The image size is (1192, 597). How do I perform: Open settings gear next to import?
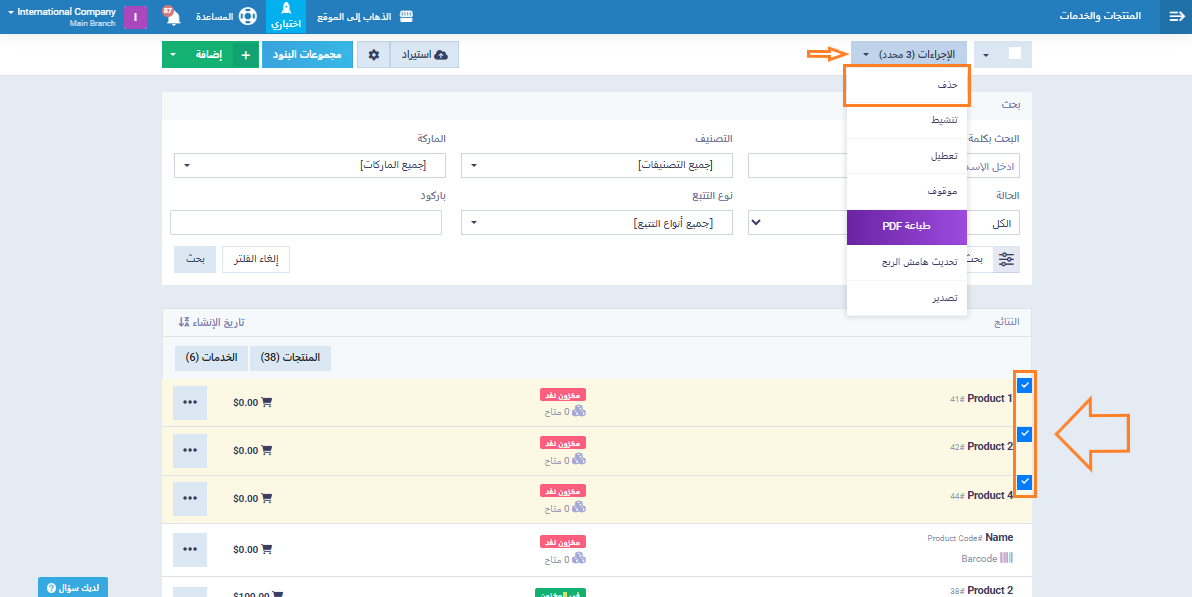coord(373,54)
